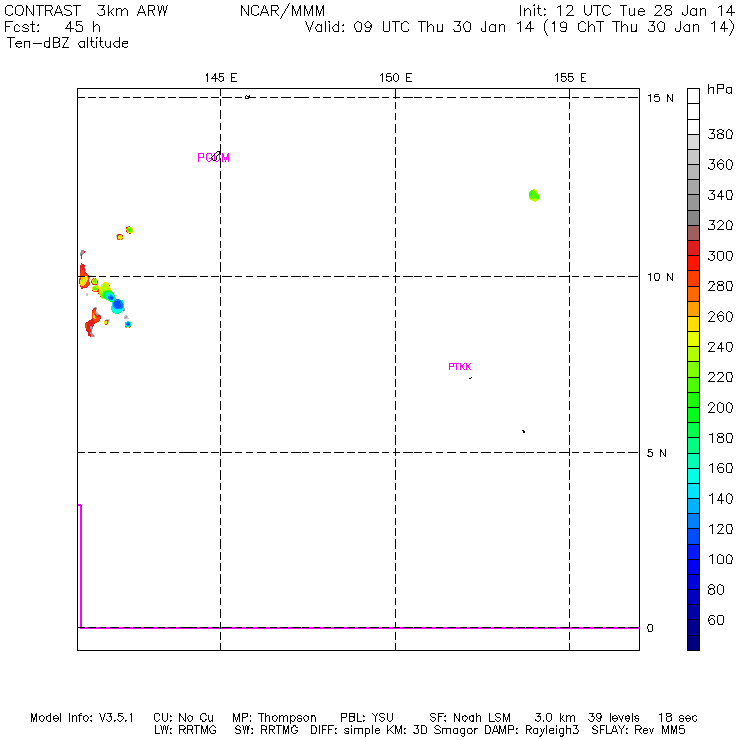The image size is (740, 740).
Task: Select the 'DAMP: Rayleigh3' model setting
Action: tap(531, 730)
